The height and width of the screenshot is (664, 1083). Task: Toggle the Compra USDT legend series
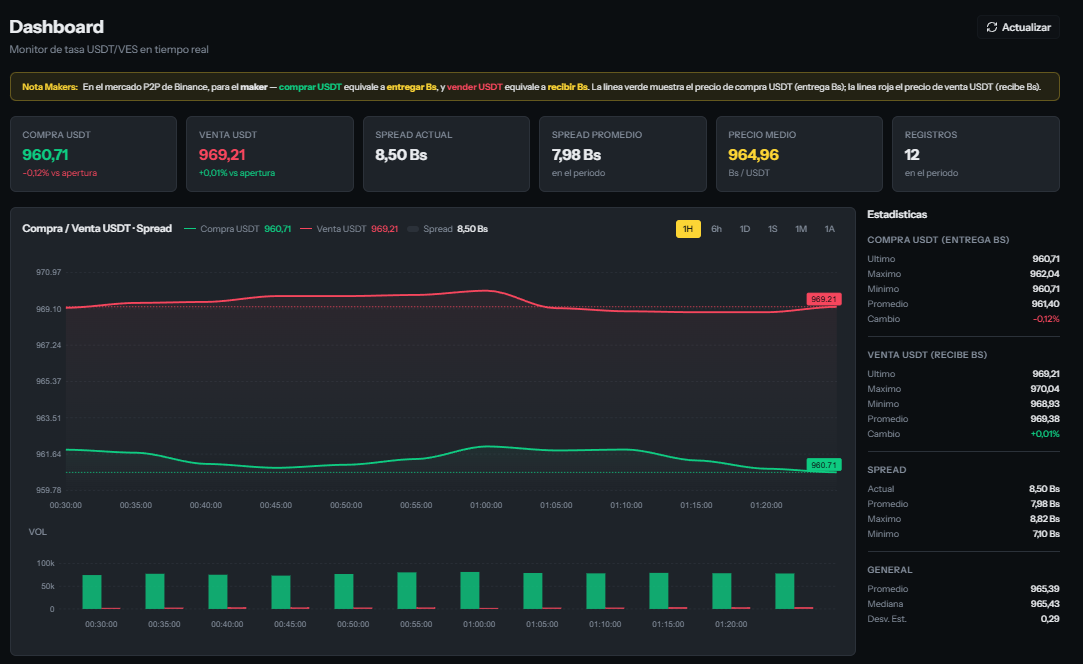click(x=238, y=229)
